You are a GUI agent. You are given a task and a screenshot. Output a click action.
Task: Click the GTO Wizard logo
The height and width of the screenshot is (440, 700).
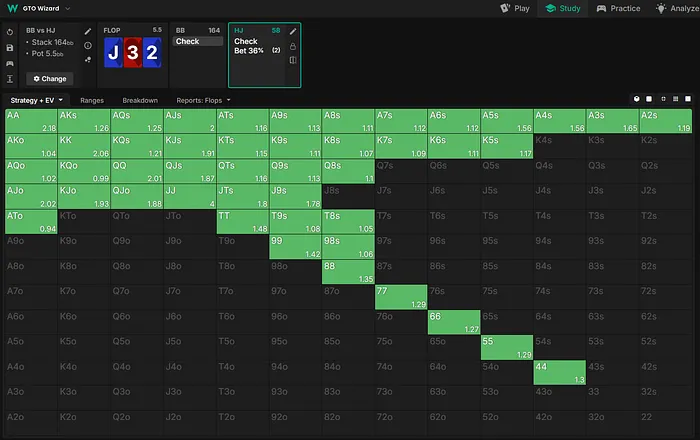coord(11,8)
